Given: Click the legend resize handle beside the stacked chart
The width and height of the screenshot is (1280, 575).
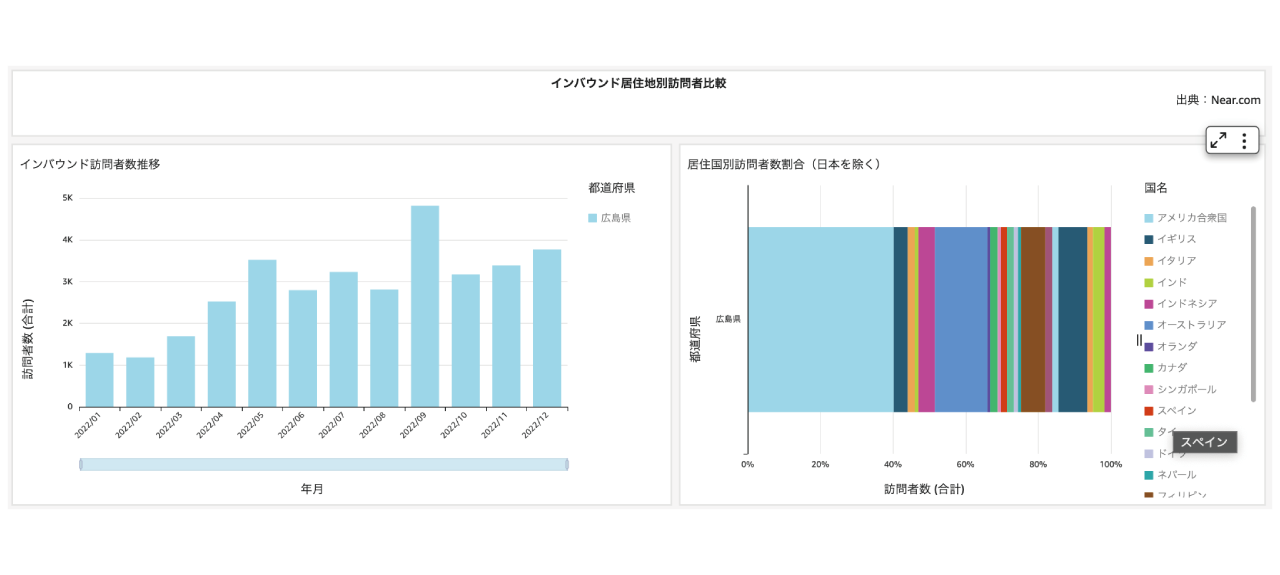Looking at the screenshot, I should 1139,340.
